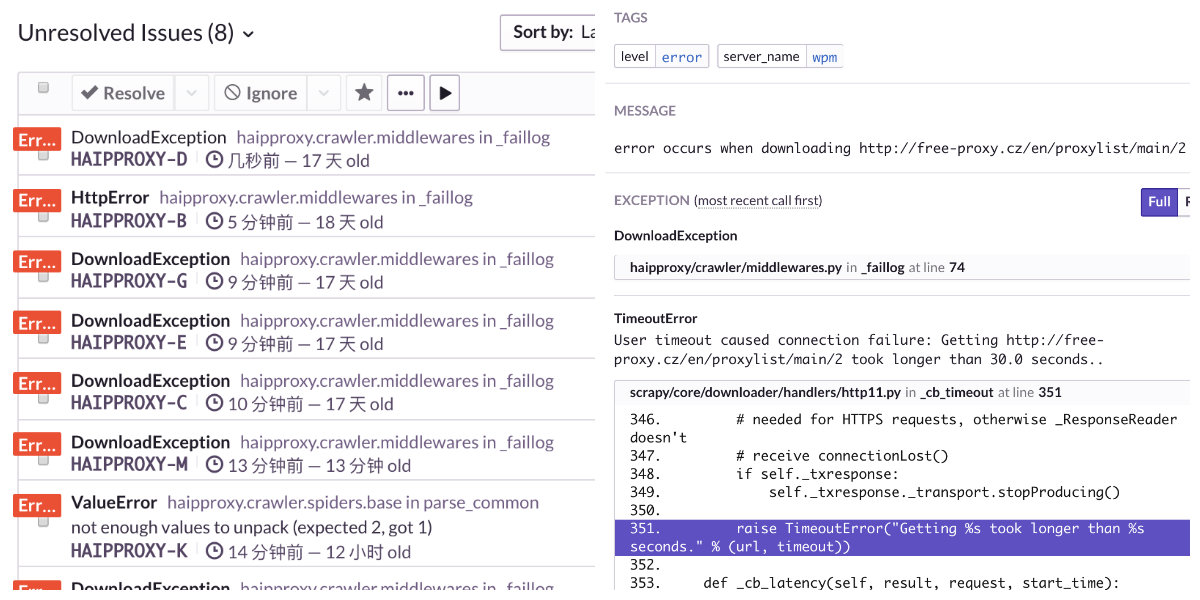Image resolution: width=1200 pixels, height=600 pixels.
Task: Start real-time updates with play icon
Action: pos(445,93)
